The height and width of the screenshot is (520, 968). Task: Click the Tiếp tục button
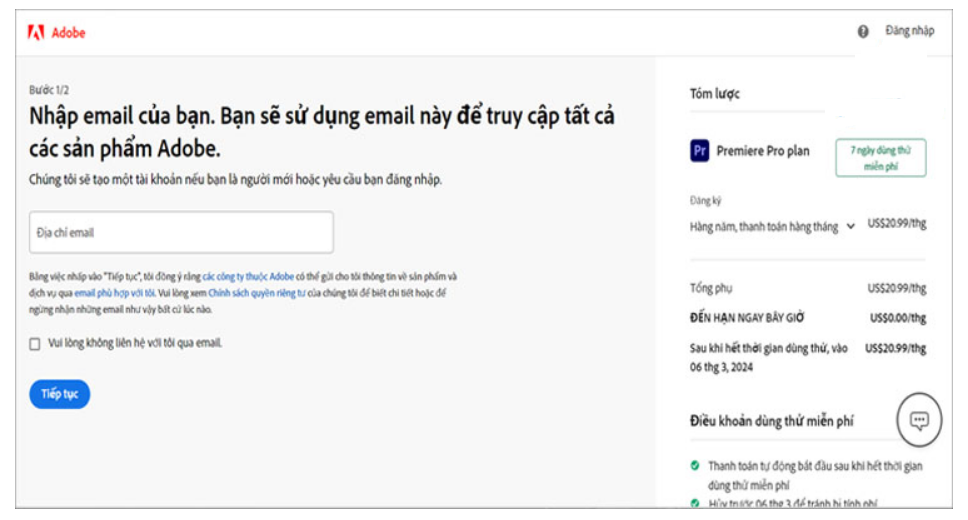60,394
